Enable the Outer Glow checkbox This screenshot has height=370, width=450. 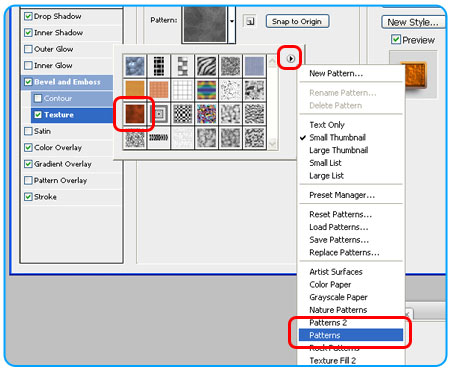pyautogui.click(x=28, y=49)
